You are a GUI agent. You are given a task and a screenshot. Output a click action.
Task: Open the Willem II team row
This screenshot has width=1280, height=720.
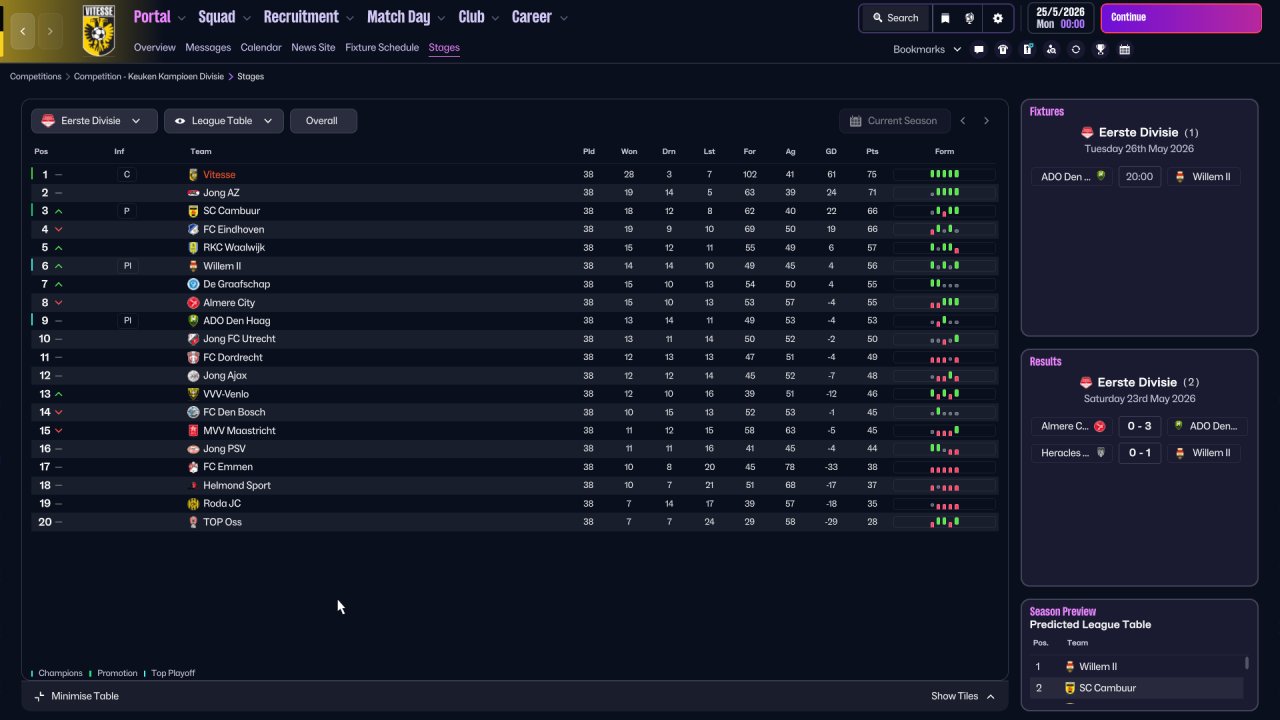point(514,266)
